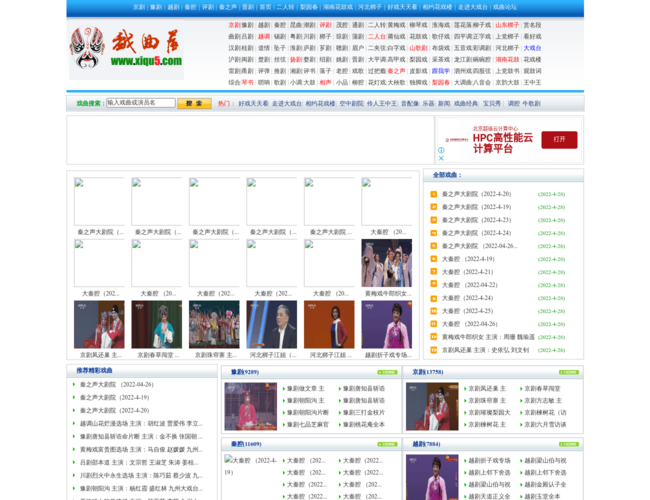650x500 pixels.
Task: Click the 戏曲搜索 text input field
Action: 140,103
